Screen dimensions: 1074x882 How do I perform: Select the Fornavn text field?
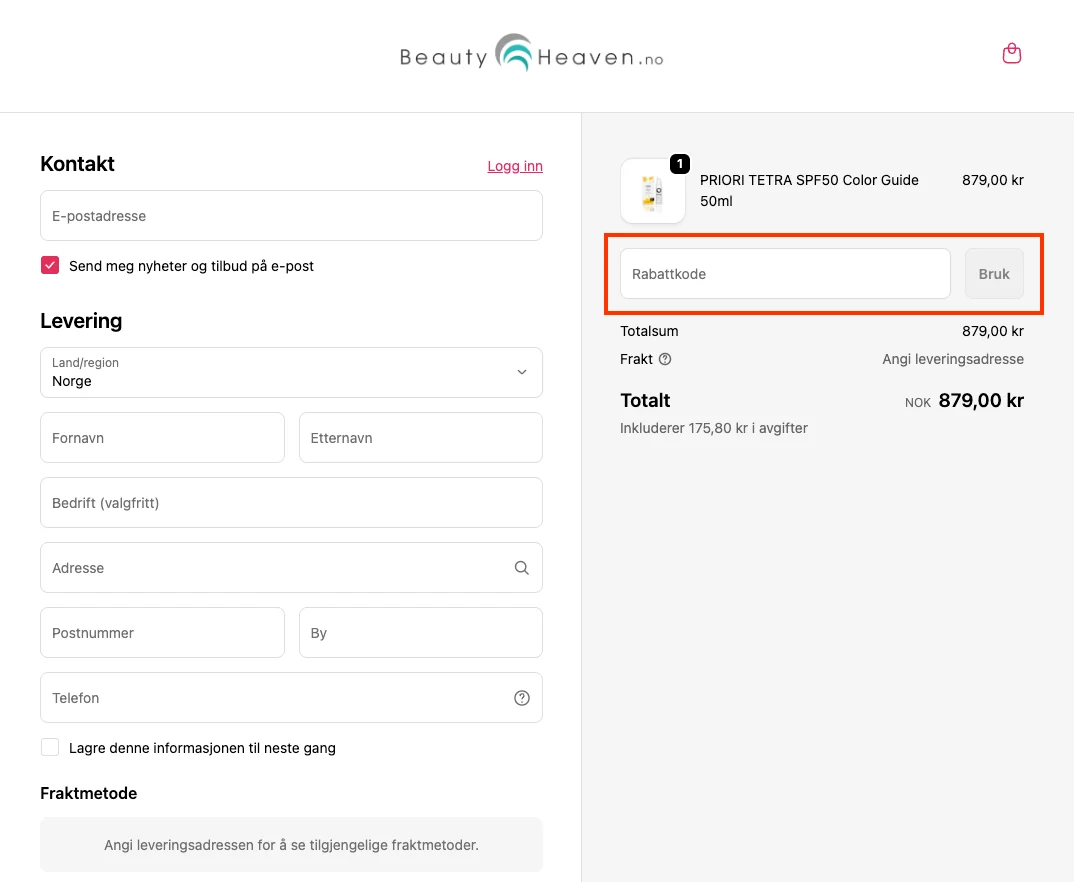coord(162,438)
